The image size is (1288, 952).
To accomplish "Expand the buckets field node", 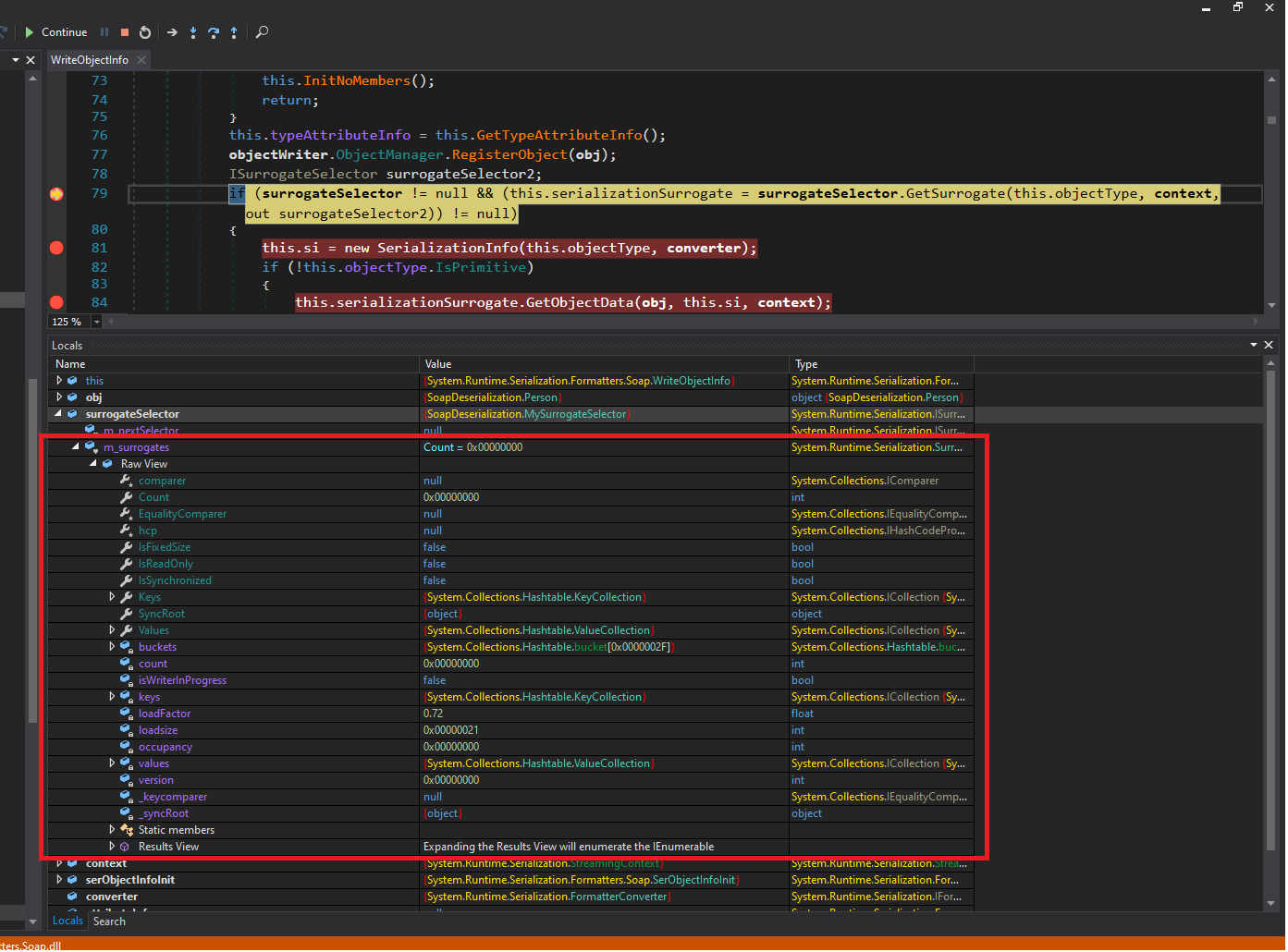I will [x=112, y=646].
